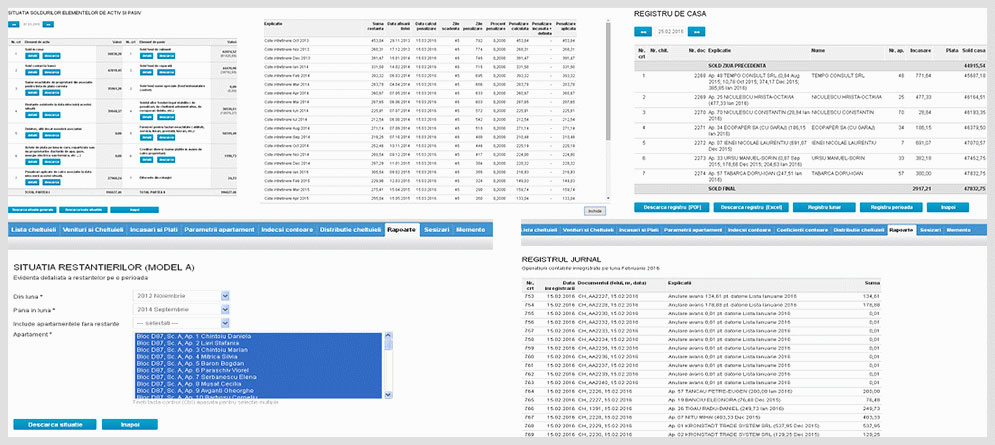Click Registru perioada button
Screen dimensions: 995x445
(892, 206)
